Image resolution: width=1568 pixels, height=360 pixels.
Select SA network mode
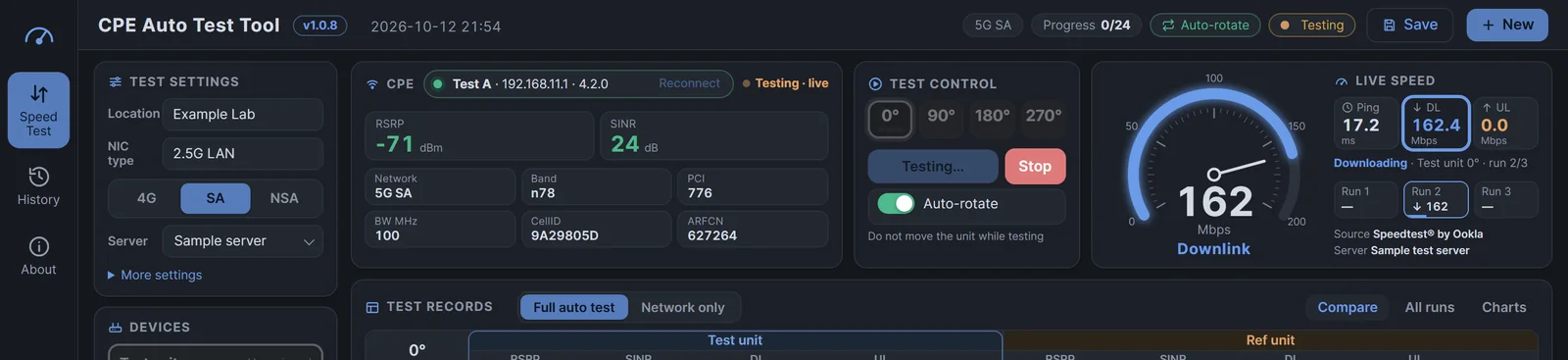click(216, 198)
